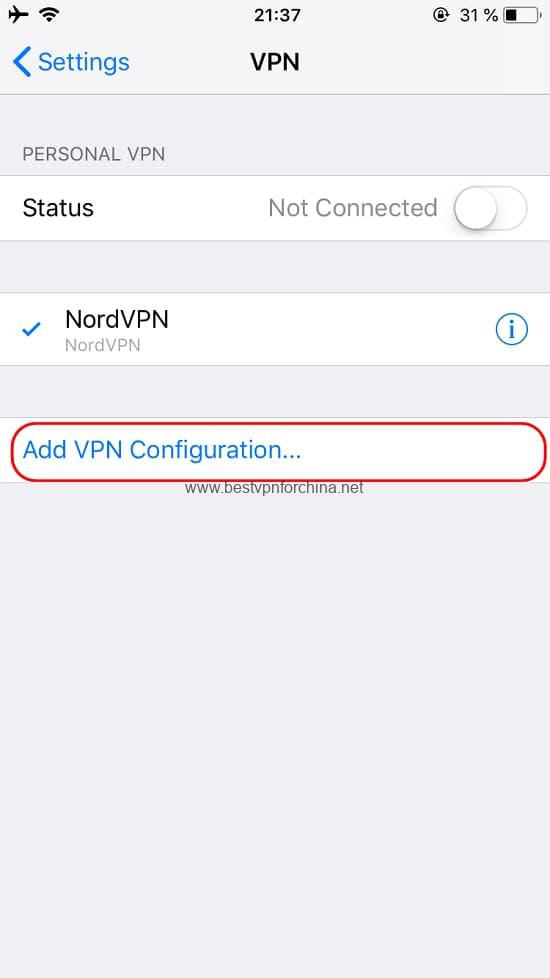Tap the PERSONAL VPN section header
Image resolution: width=550 pixels, height=978 pixels.
(x=94, y=154)
